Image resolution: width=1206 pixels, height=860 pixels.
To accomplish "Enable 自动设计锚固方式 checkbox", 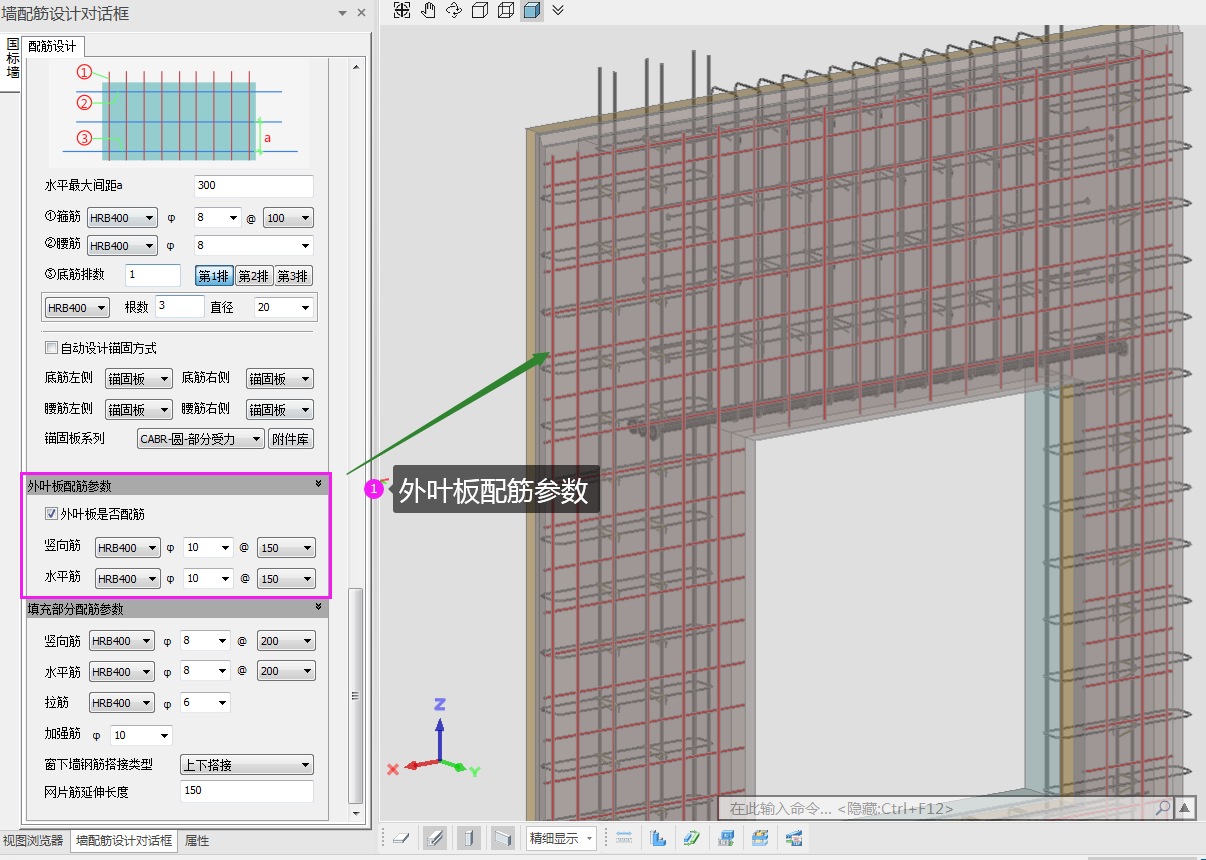I will point(52,348).
